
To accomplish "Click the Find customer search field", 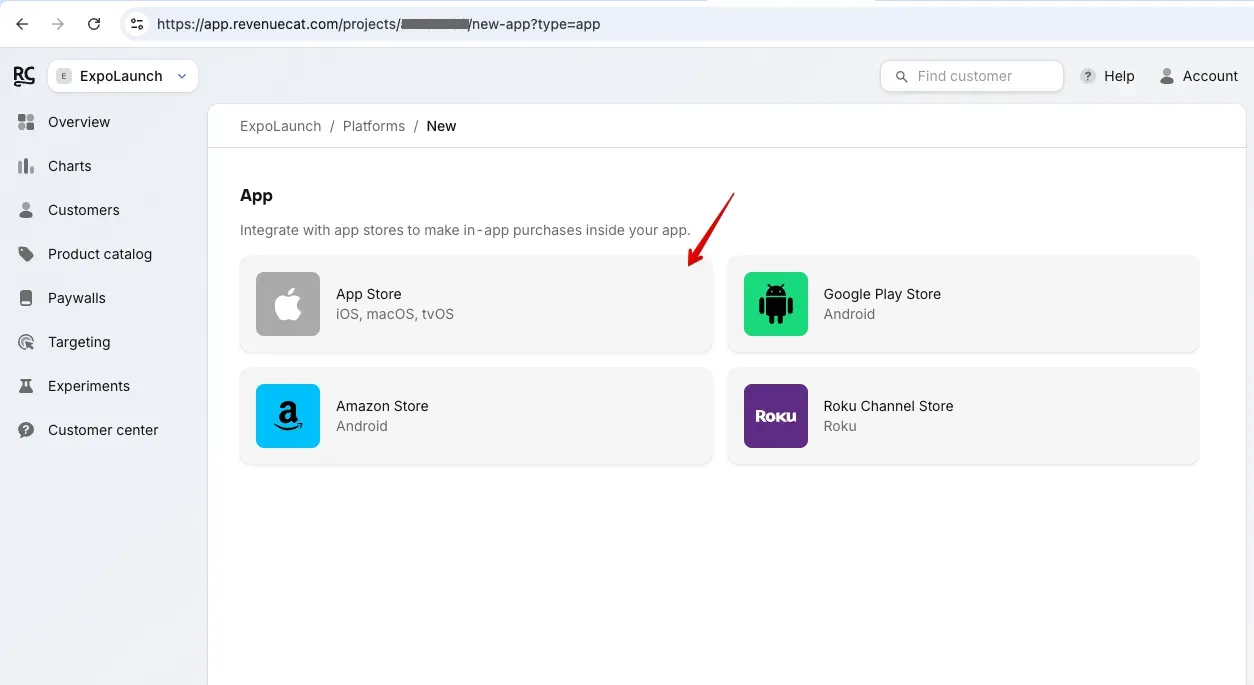I will coord(972,76).
